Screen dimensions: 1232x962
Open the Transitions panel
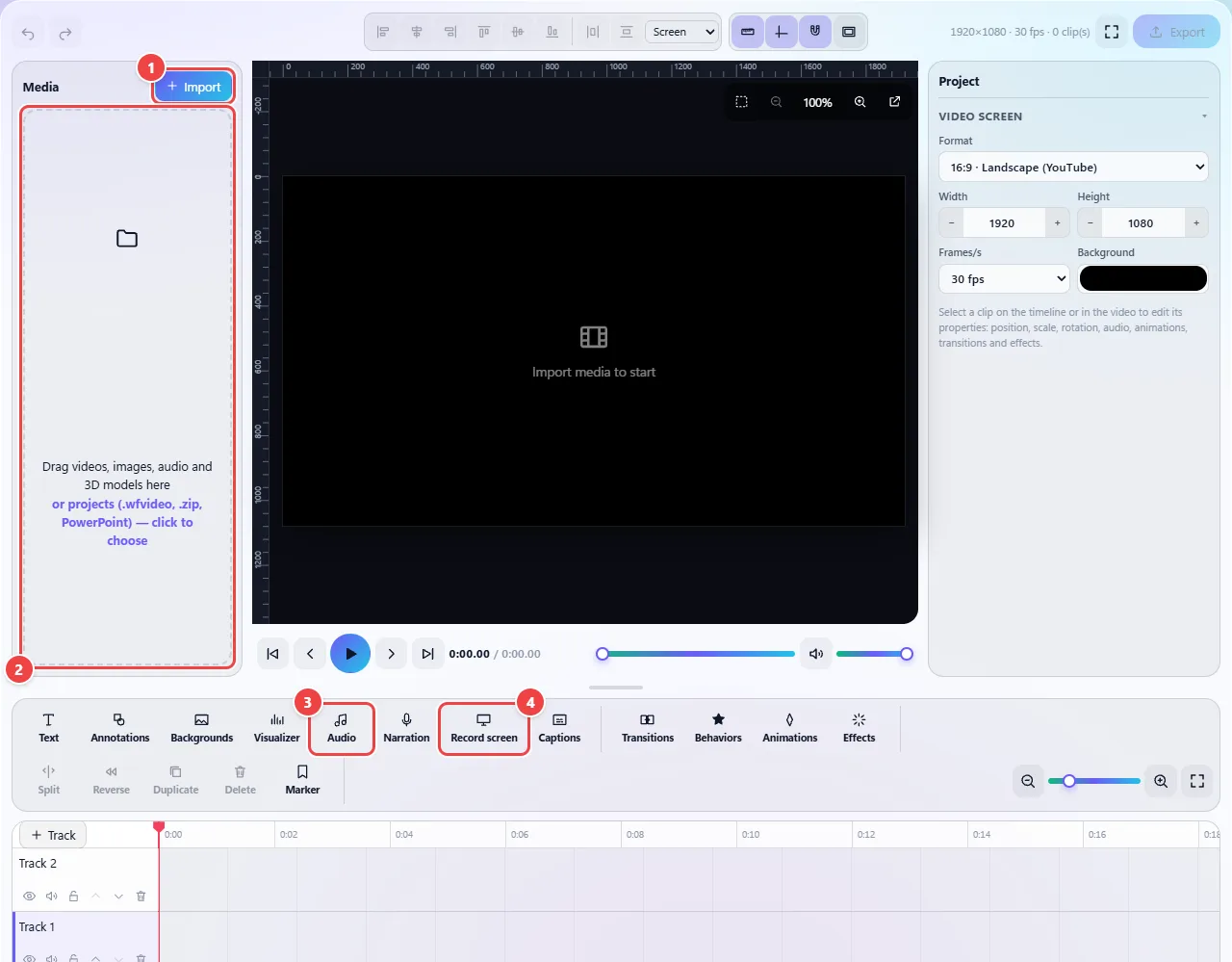coord(648,728)
